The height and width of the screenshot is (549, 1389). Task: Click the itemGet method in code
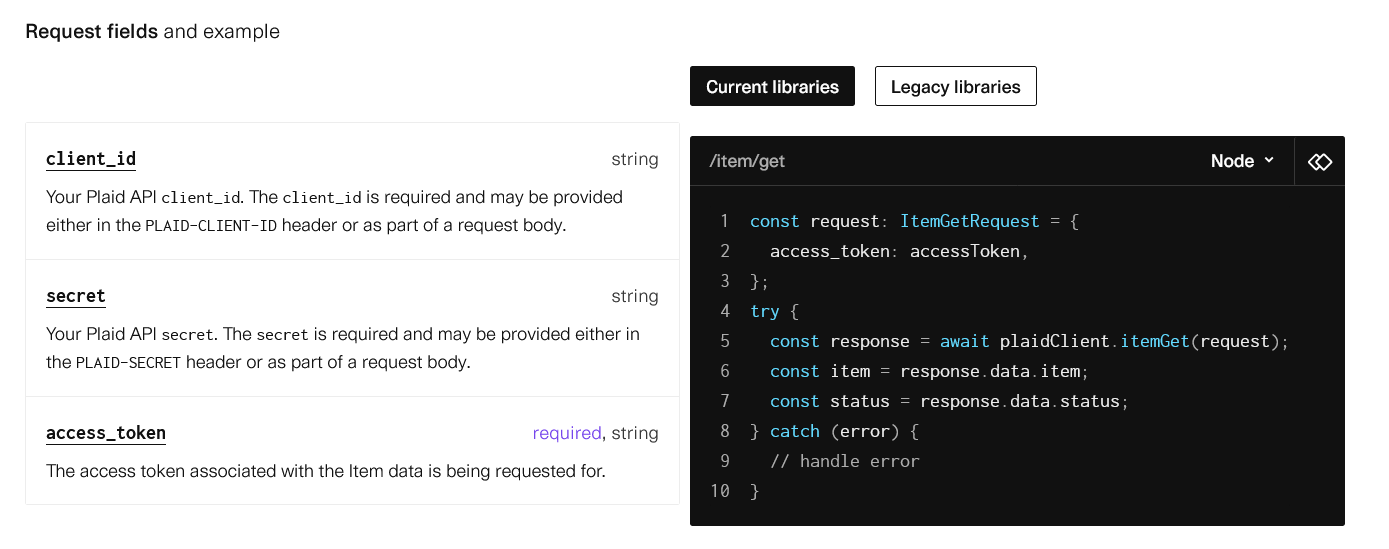click(1154, 341)
